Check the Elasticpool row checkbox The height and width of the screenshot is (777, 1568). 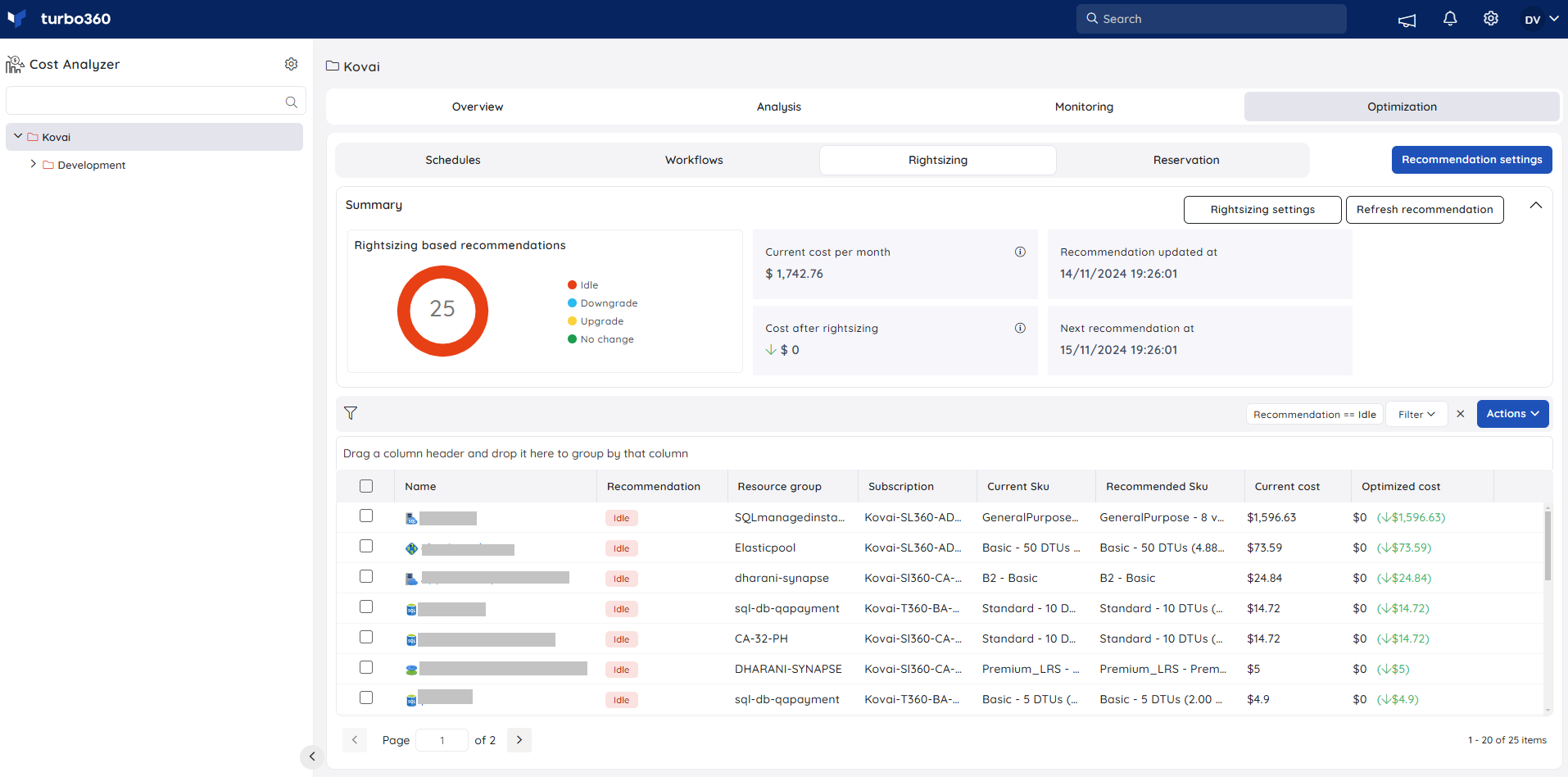(366, 546)
